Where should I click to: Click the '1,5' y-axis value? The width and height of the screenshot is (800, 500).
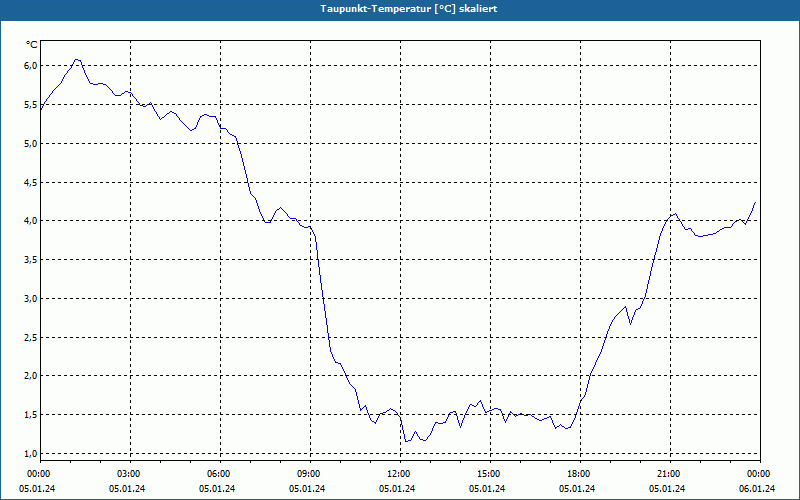pyautogui.click(x=31, y=415)
